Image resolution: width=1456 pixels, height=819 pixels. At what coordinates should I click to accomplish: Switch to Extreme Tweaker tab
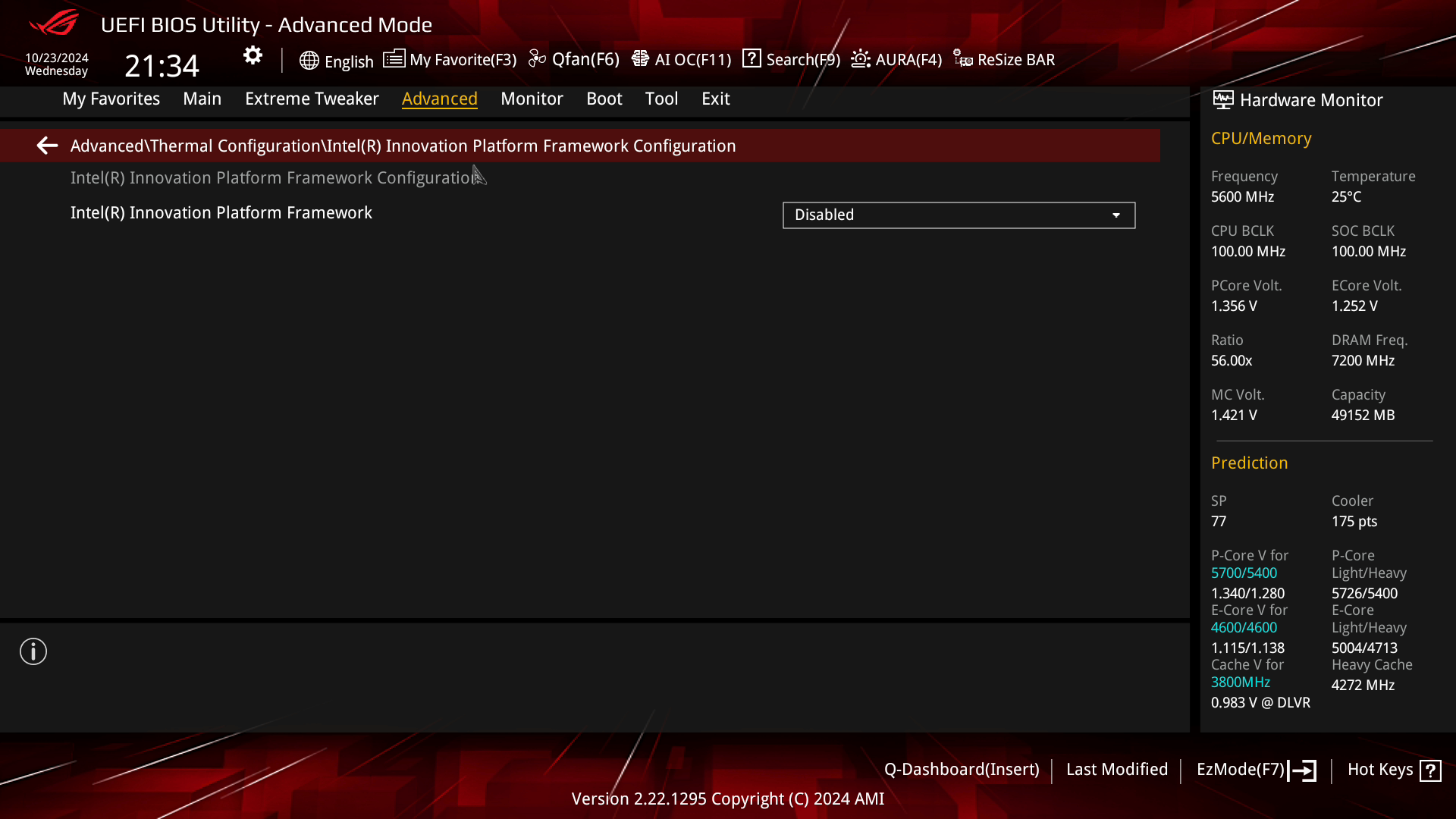coord(312,98)
